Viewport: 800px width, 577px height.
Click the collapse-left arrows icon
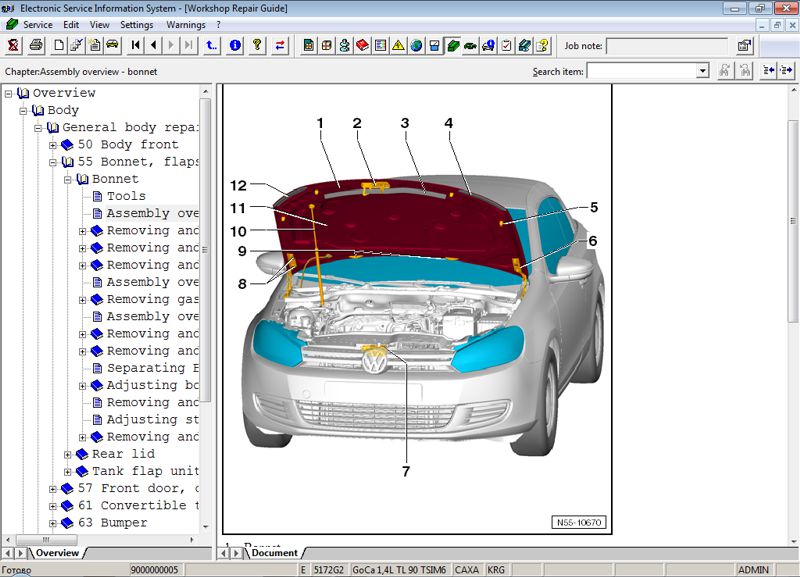(x=768, y=70)
